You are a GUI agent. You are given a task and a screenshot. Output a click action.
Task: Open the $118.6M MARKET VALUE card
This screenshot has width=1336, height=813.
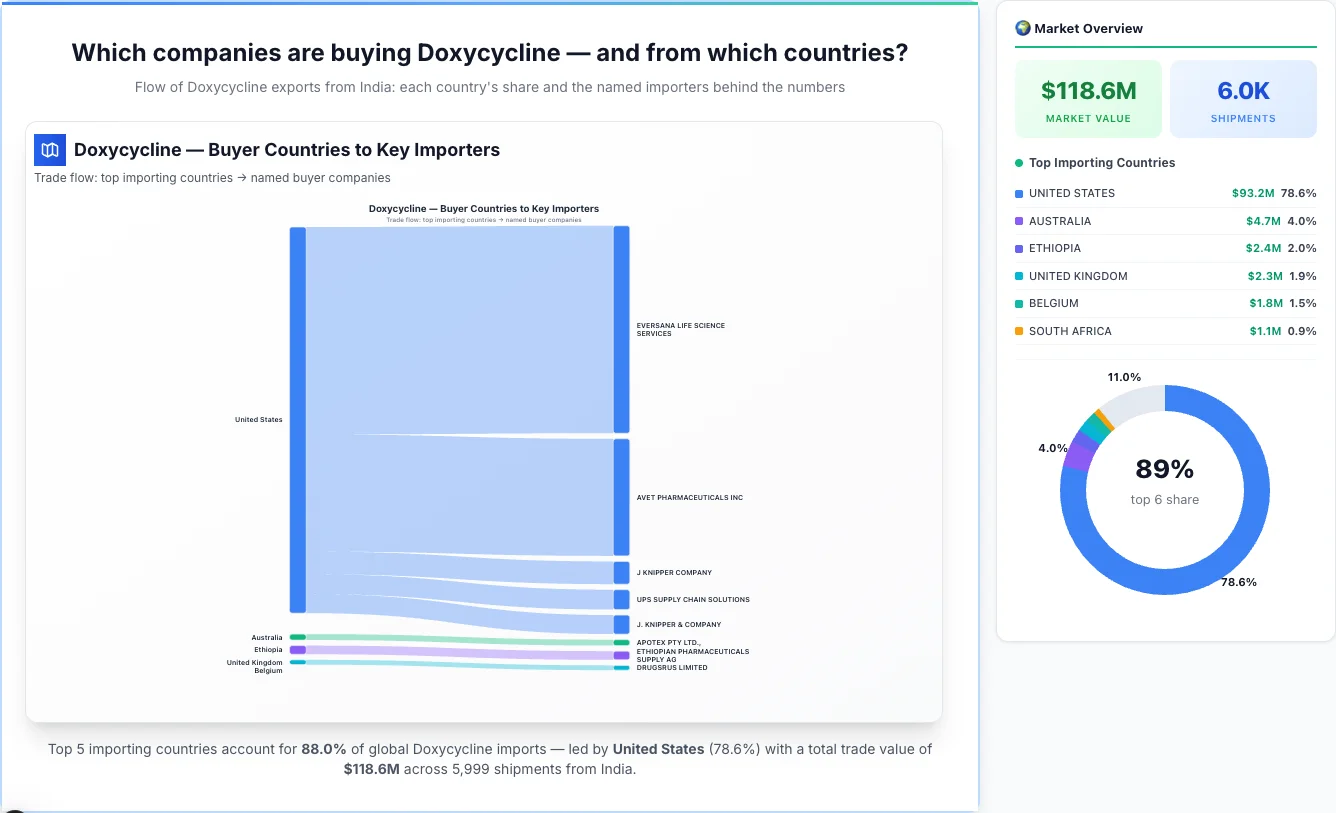click(x=1088, y=98)
